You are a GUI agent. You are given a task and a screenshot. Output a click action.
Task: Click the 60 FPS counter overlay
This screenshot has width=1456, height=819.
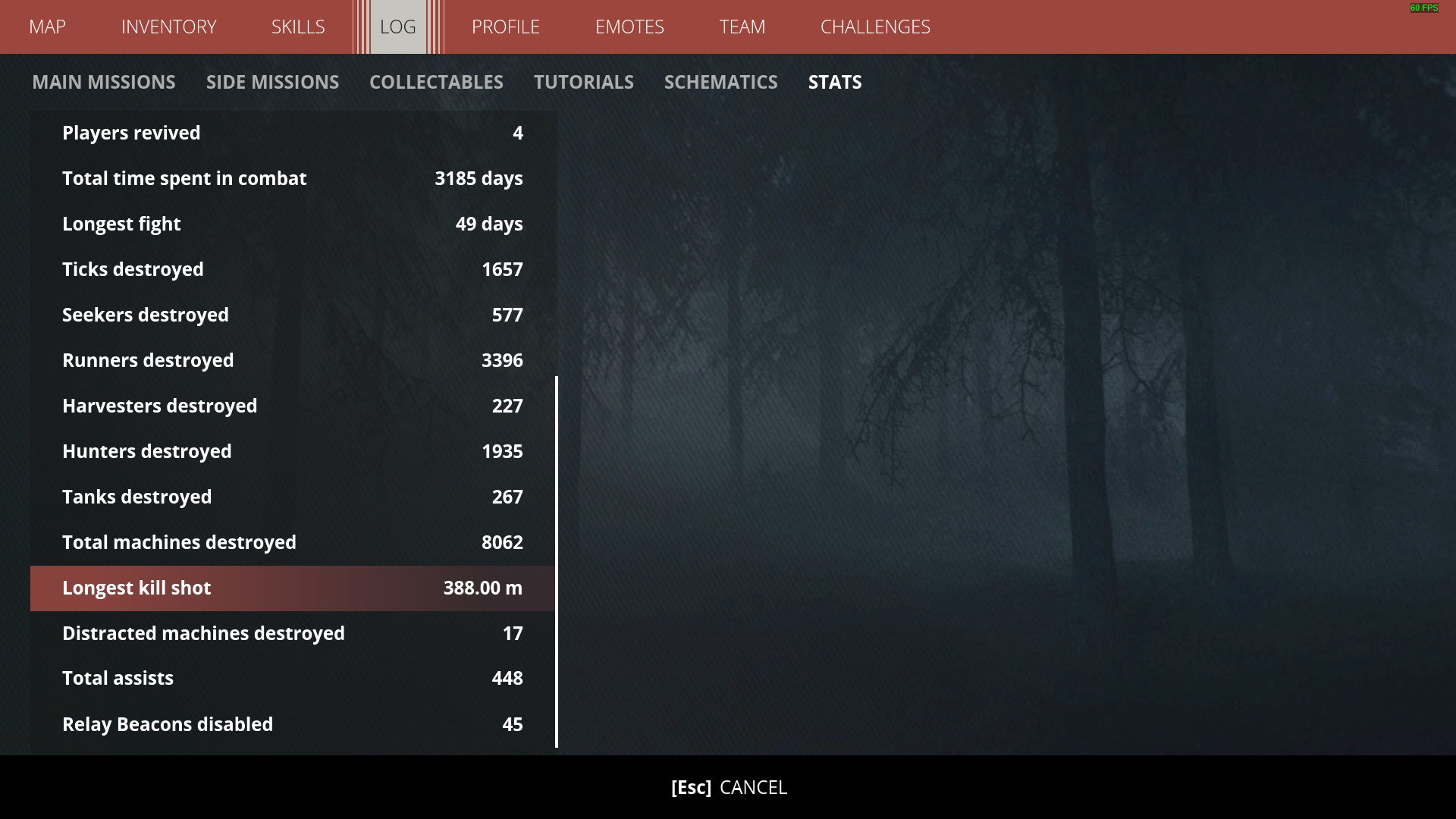pyautogui.click(x=1424, y=8)
